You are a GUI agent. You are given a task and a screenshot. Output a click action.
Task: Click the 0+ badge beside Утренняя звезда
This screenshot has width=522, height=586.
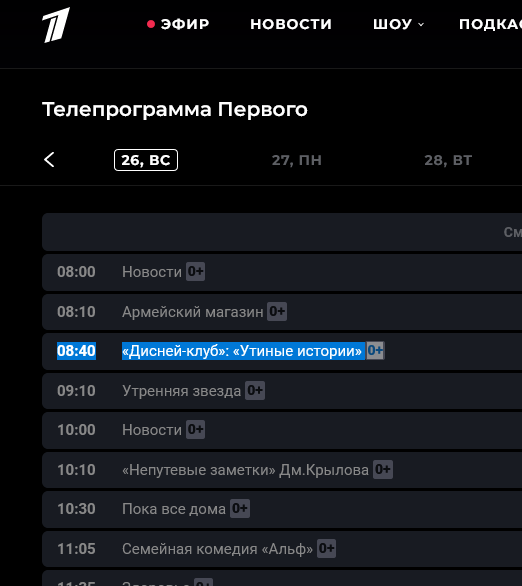255,391
